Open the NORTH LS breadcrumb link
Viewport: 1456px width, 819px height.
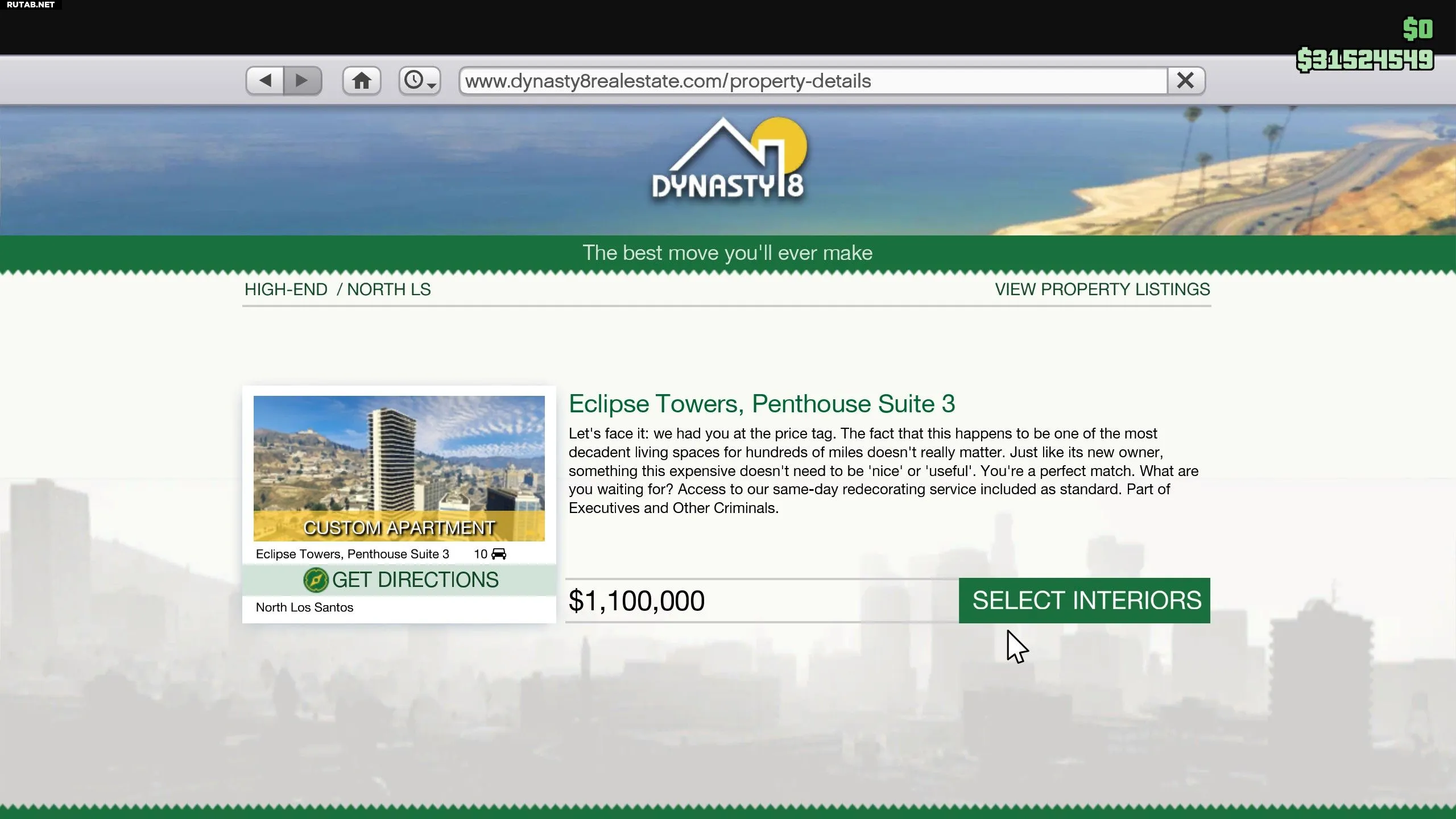pos(389,289)
